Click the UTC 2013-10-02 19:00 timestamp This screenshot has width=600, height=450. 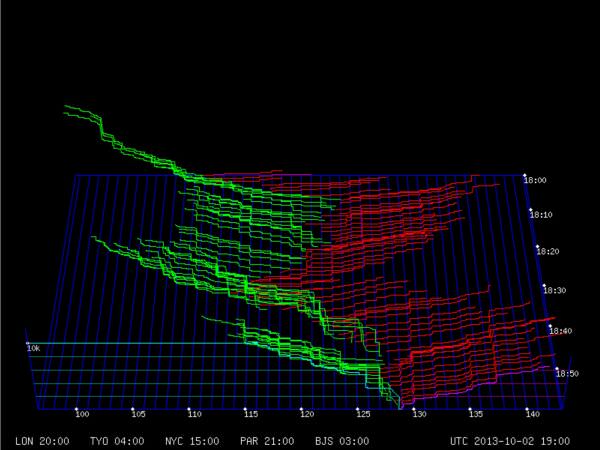pyautogui.click(x=510, y=441)
